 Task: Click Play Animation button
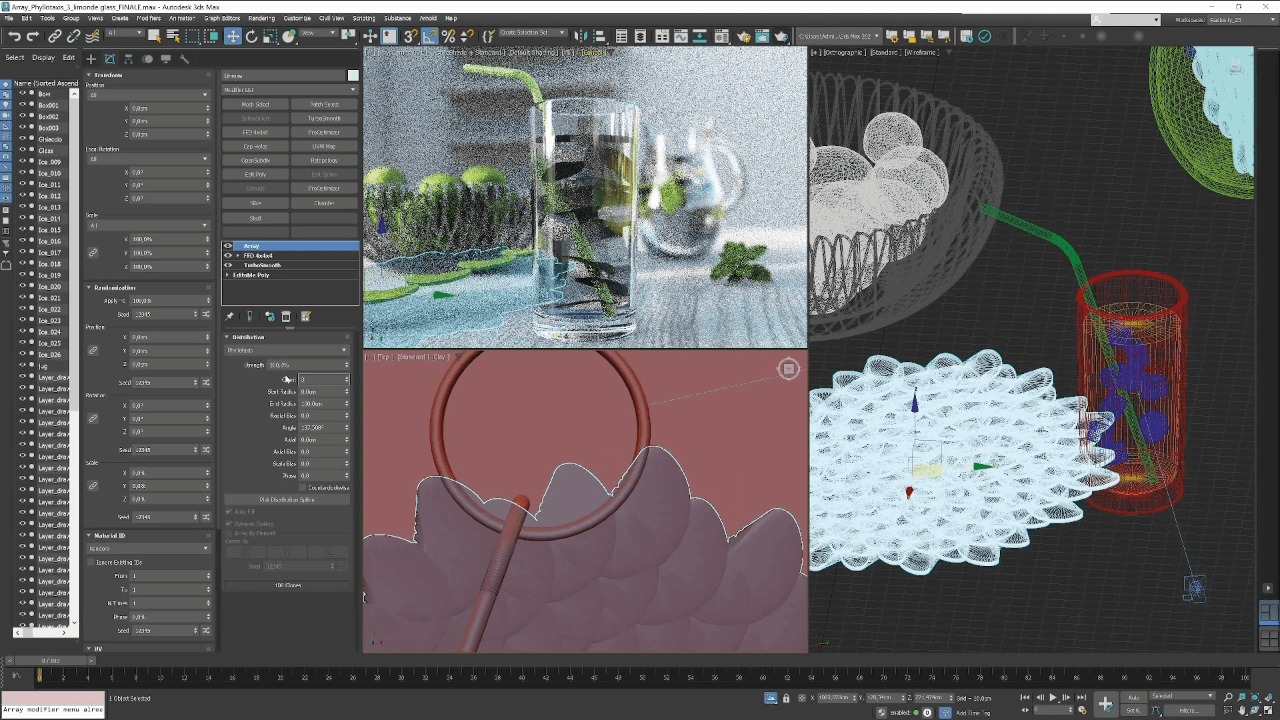click(1053, 697)
